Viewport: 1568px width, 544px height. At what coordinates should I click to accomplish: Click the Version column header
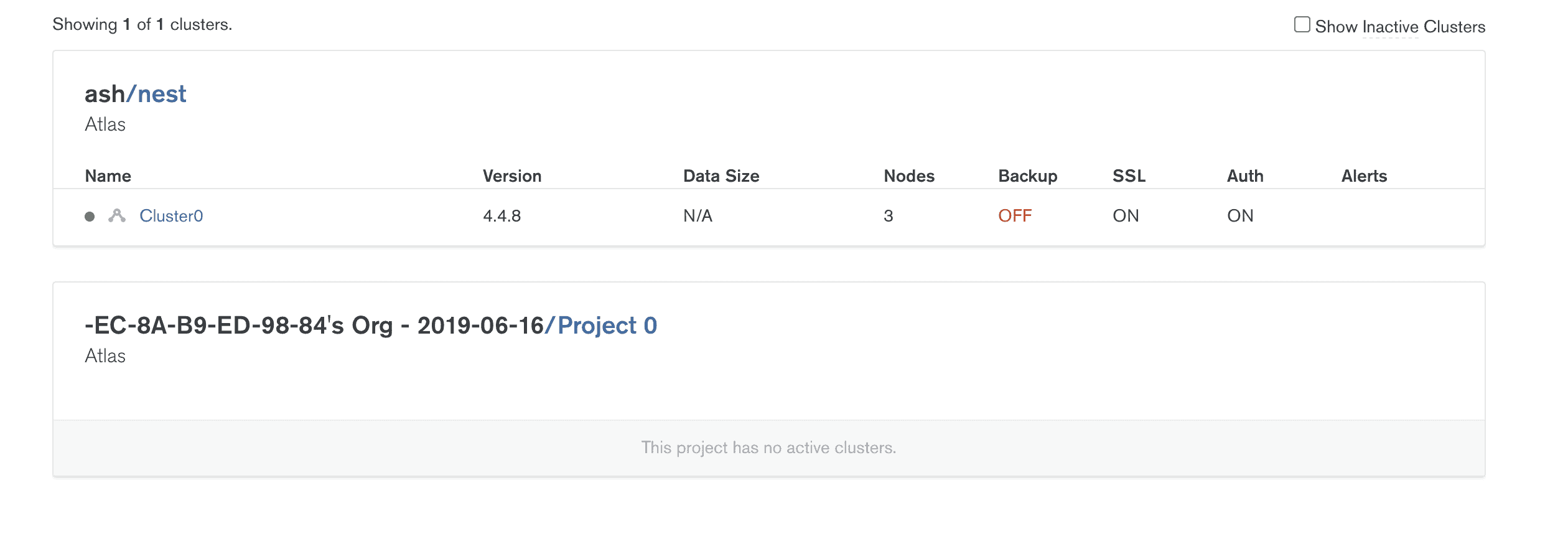tap(512, 176)
